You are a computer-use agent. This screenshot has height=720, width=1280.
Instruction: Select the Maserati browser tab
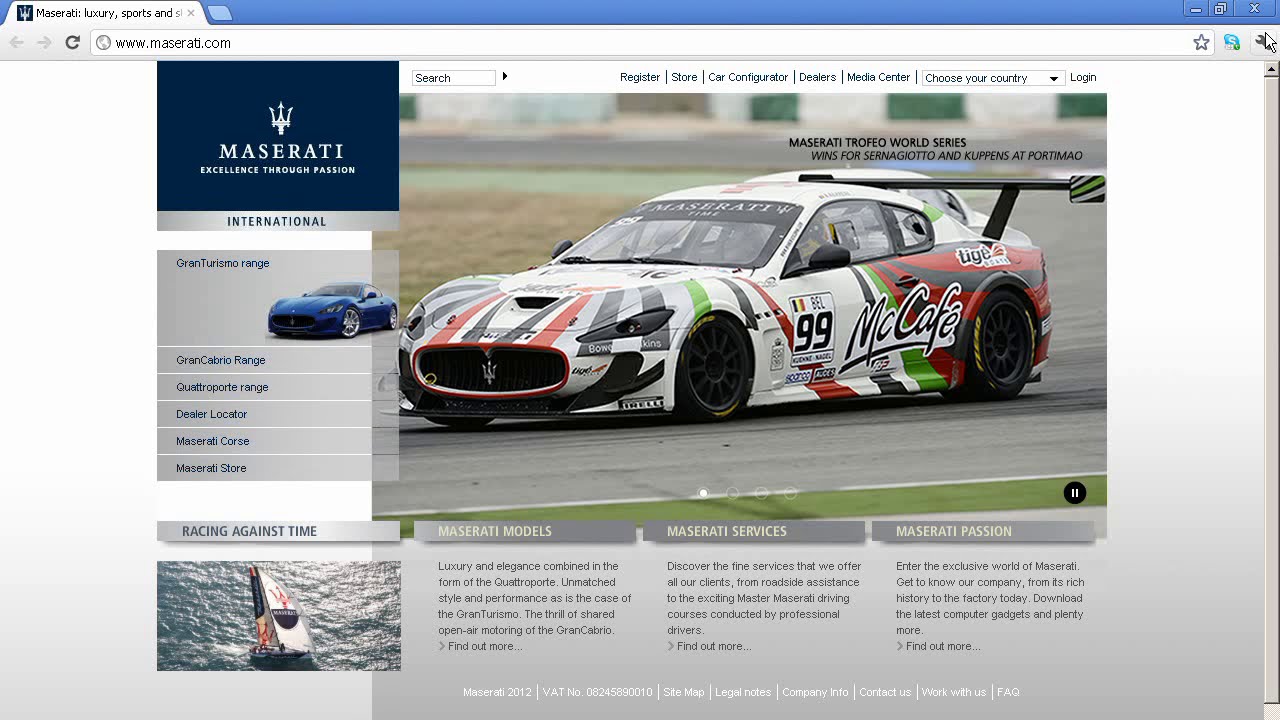click(104, 13)
